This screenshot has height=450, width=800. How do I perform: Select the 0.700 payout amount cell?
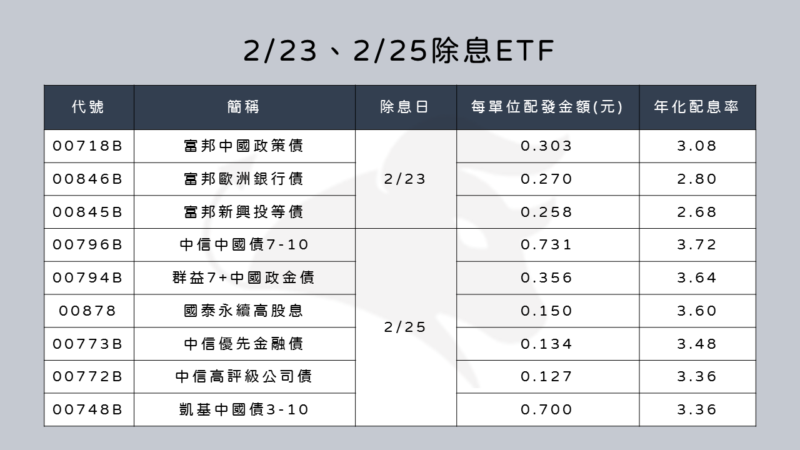pos(547,410)
